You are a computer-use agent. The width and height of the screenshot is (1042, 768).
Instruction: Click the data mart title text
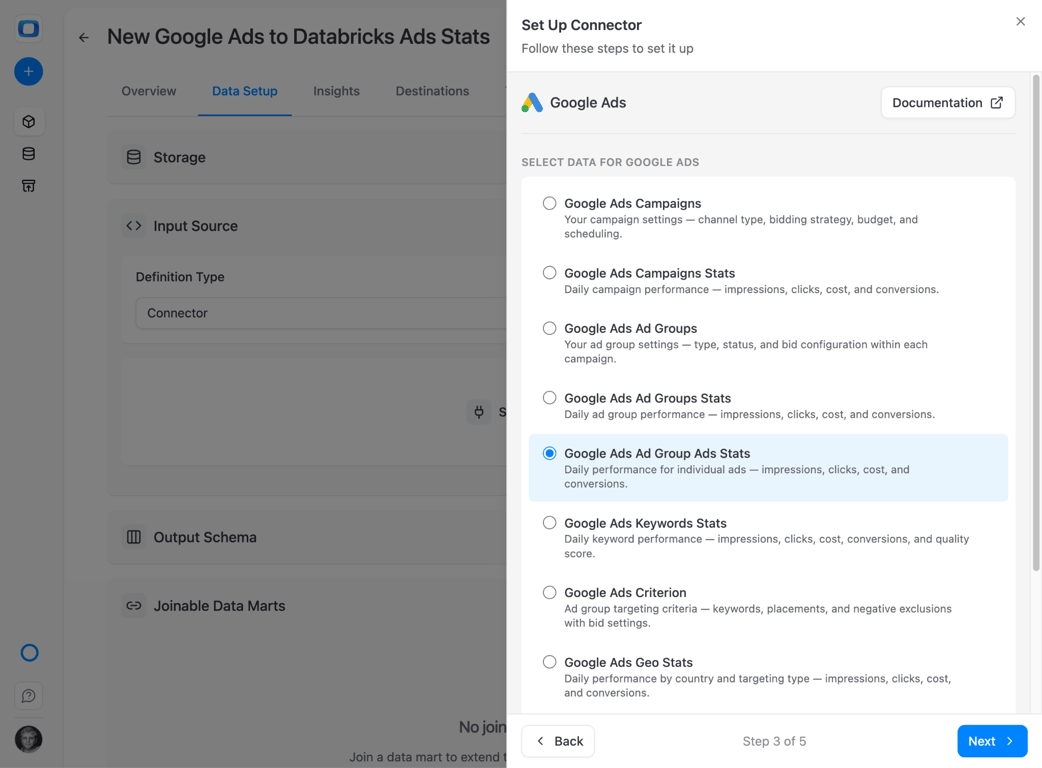pos(298,37)
